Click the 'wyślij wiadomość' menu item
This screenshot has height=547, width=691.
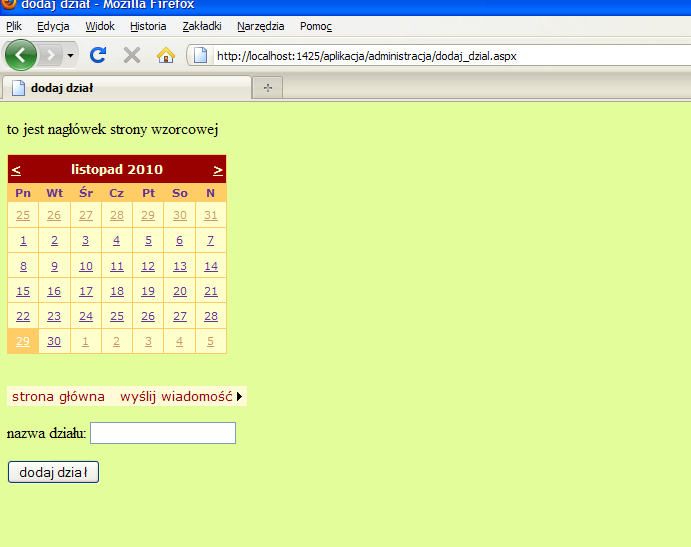coord(176,397)
